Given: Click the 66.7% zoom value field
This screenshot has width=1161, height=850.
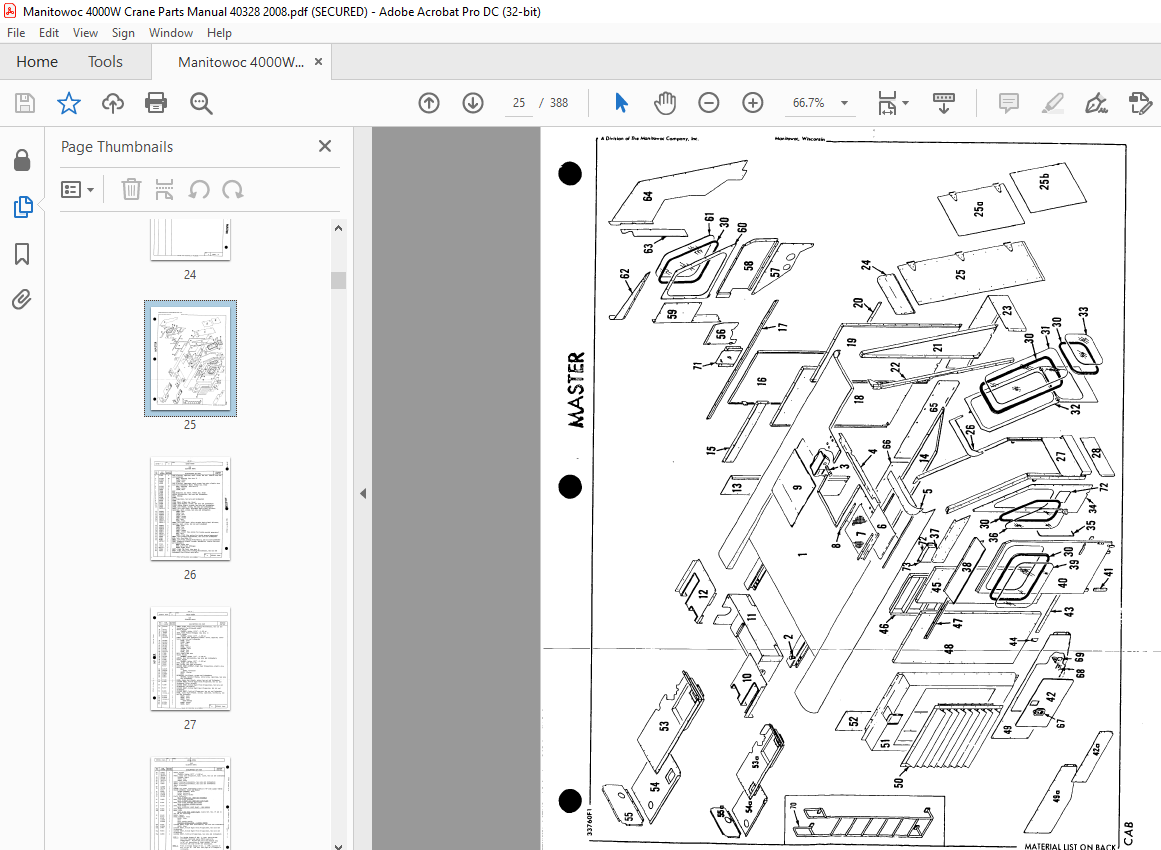Looking at the screenshot, I should pos(809,103).
